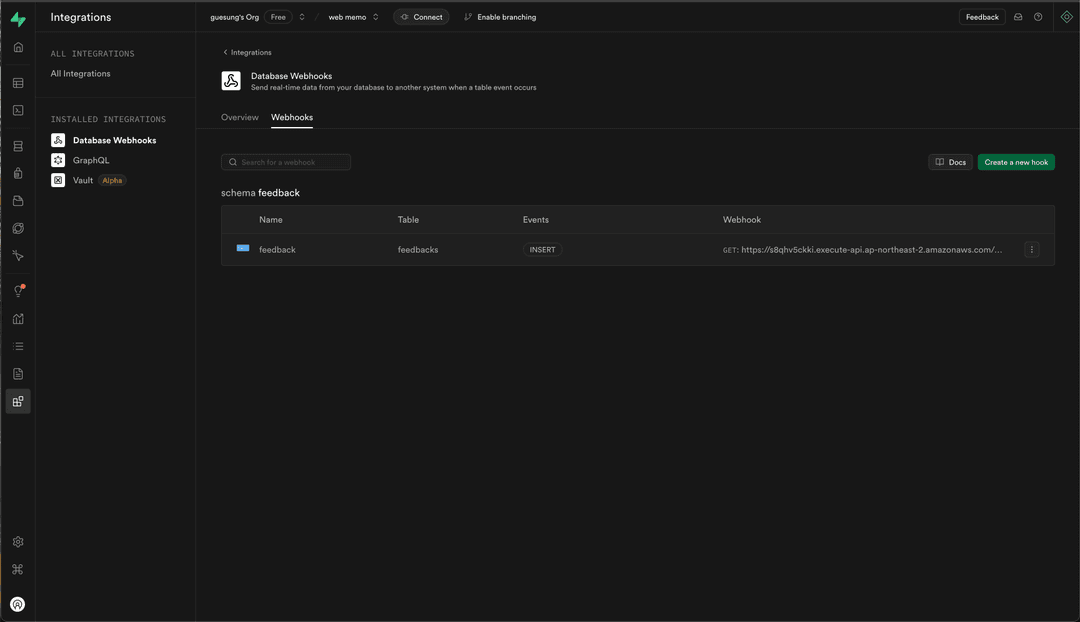Viewport: 1080px width, 622px height.
Task: Open Project Settings gear icon
Action: [18, 542]
